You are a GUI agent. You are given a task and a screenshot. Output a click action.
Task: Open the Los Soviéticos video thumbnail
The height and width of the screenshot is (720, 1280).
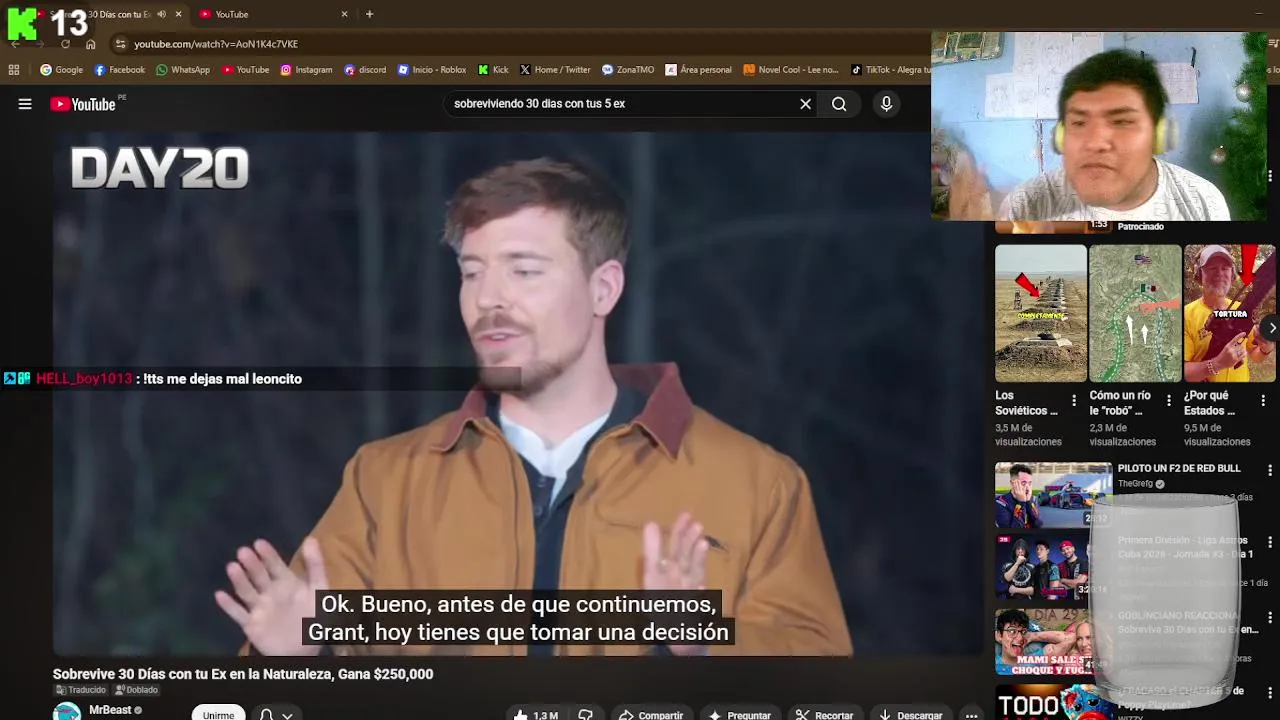tap(1040, 313)
